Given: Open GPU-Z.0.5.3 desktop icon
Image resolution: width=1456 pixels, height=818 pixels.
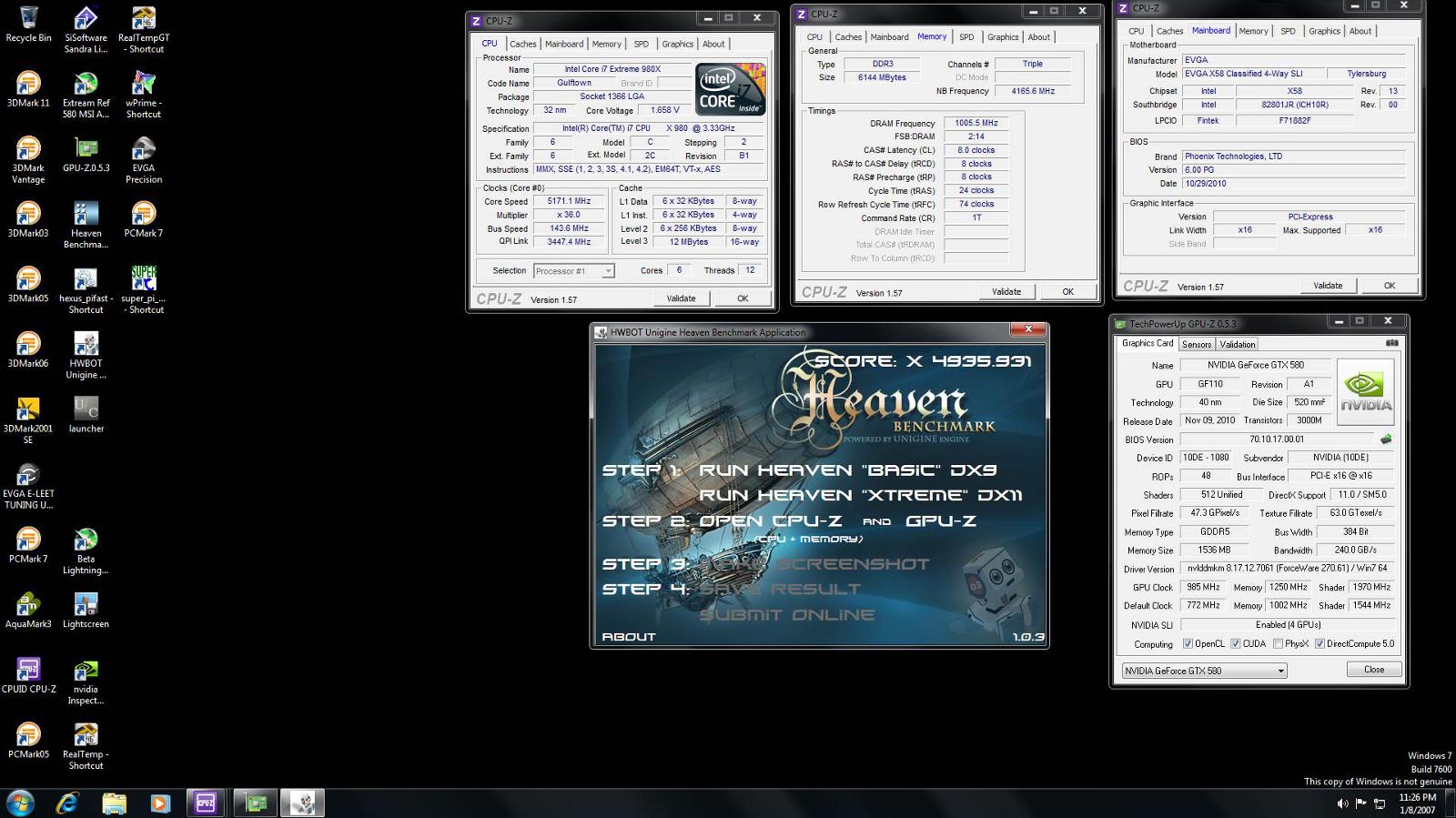Looking at the screenshot, I should [86, 155].
